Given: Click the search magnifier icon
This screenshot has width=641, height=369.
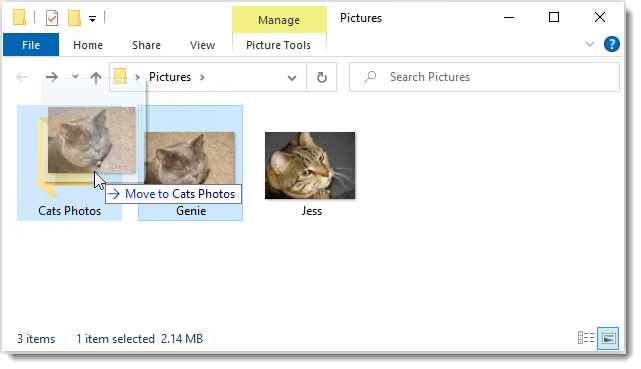Looking at the screenshot, I should click(370, 77).
